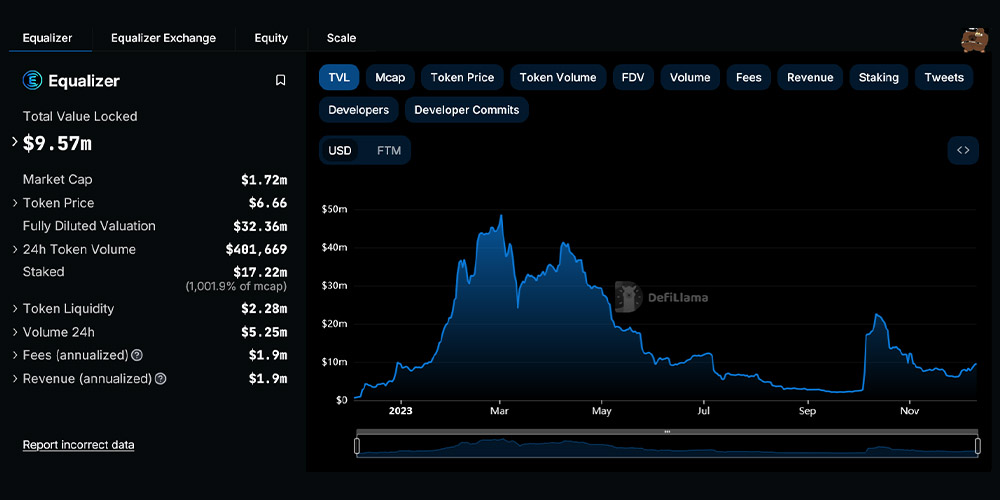Screen dimensions: 1000x500
Task: Open the user avatar in top corner
Action: (x=974, y=40)
